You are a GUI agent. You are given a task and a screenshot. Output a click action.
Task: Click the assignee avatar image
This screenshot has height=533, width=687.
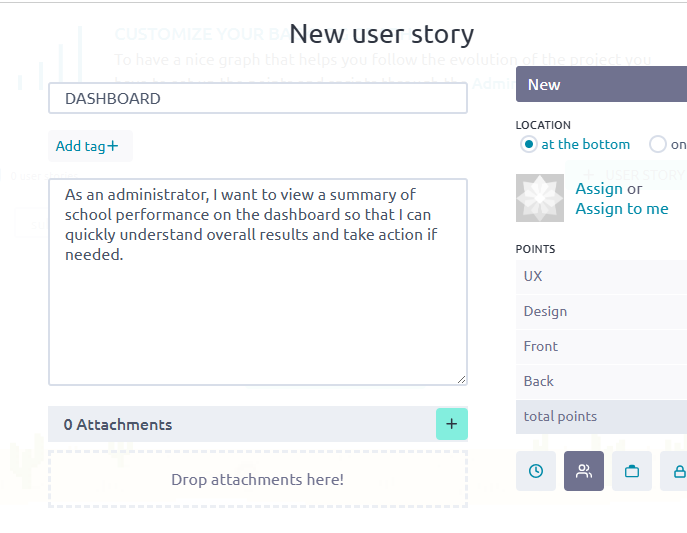point(540,198)
